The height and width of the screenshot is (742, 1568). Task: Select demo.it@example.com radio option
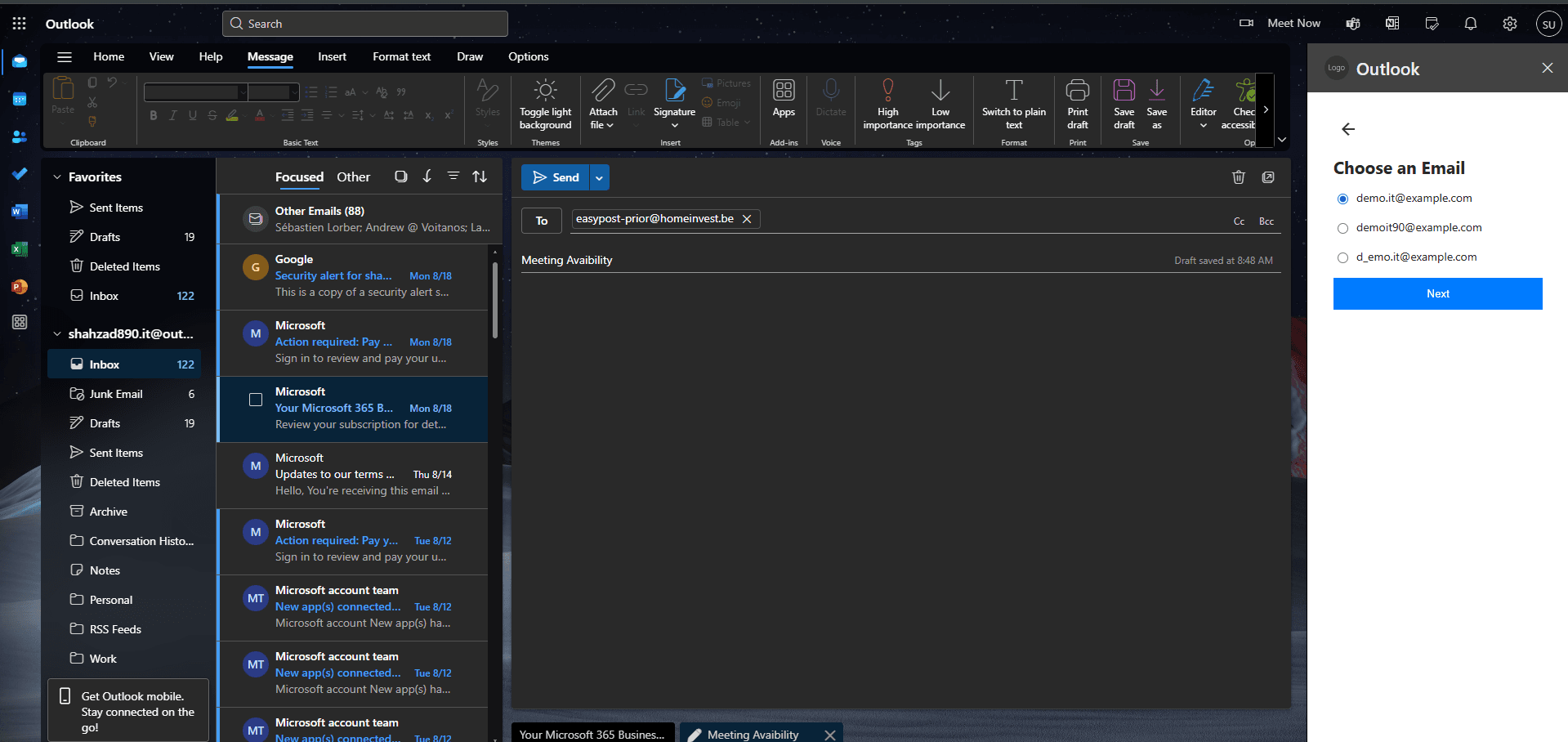pyautogui.click(x=1342, y=199)
